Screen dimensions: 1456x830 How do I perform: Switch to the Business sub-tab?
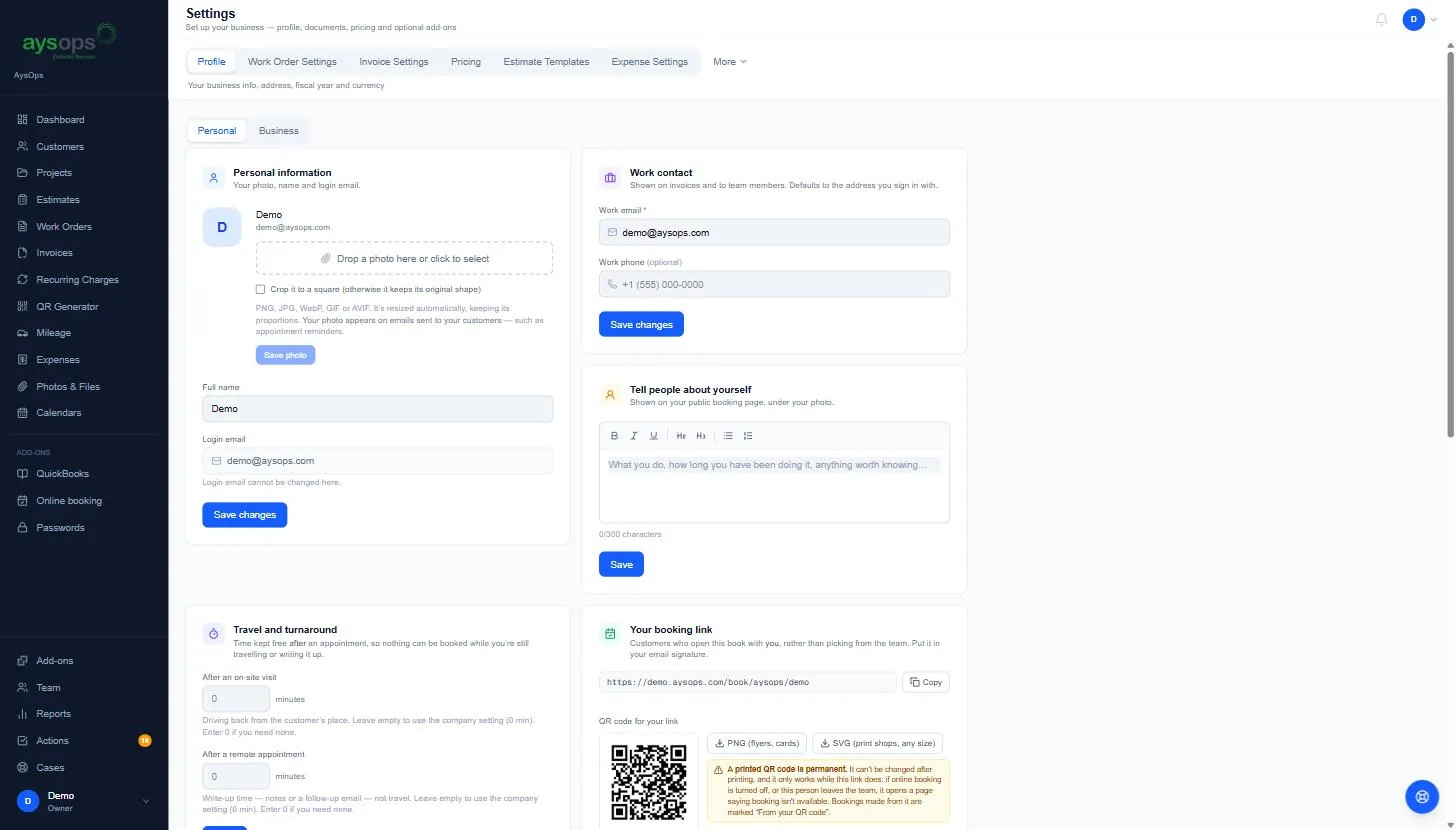tap(279, 131)
